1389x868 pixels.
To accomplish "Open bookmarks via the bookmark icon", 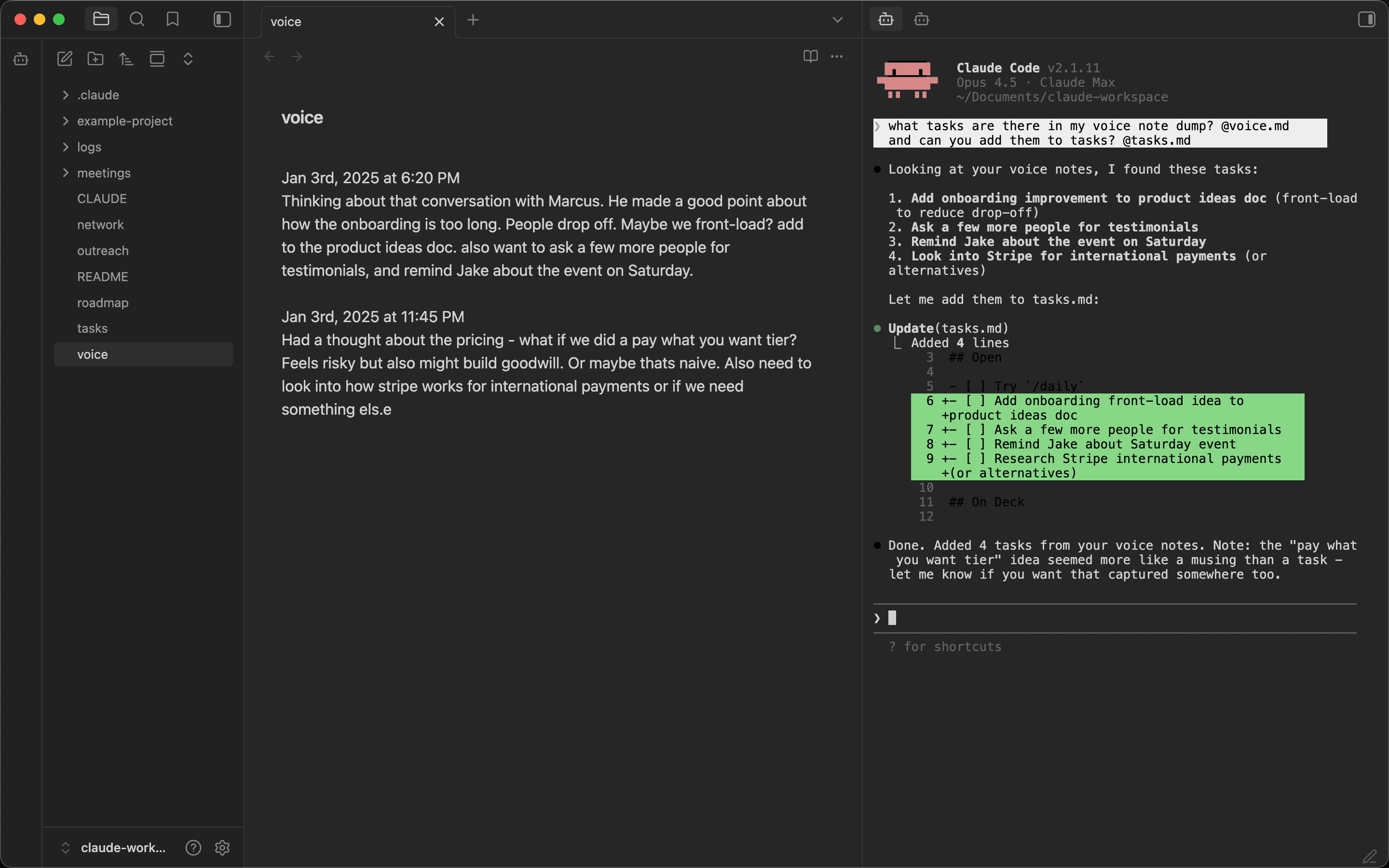I will coord(172,19).
